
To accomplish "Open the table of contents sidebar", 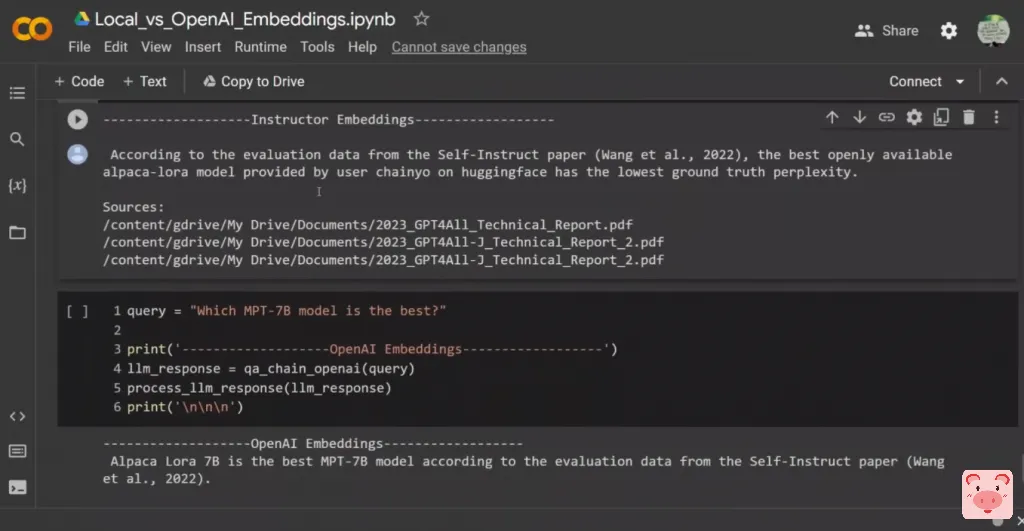I will tap(17, 93).
